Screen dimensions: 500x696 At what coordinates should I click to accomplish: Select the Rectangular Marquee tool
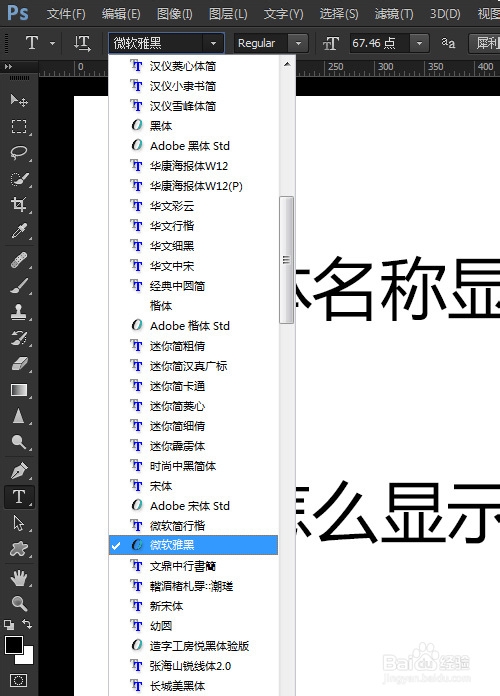coord(19,127)
